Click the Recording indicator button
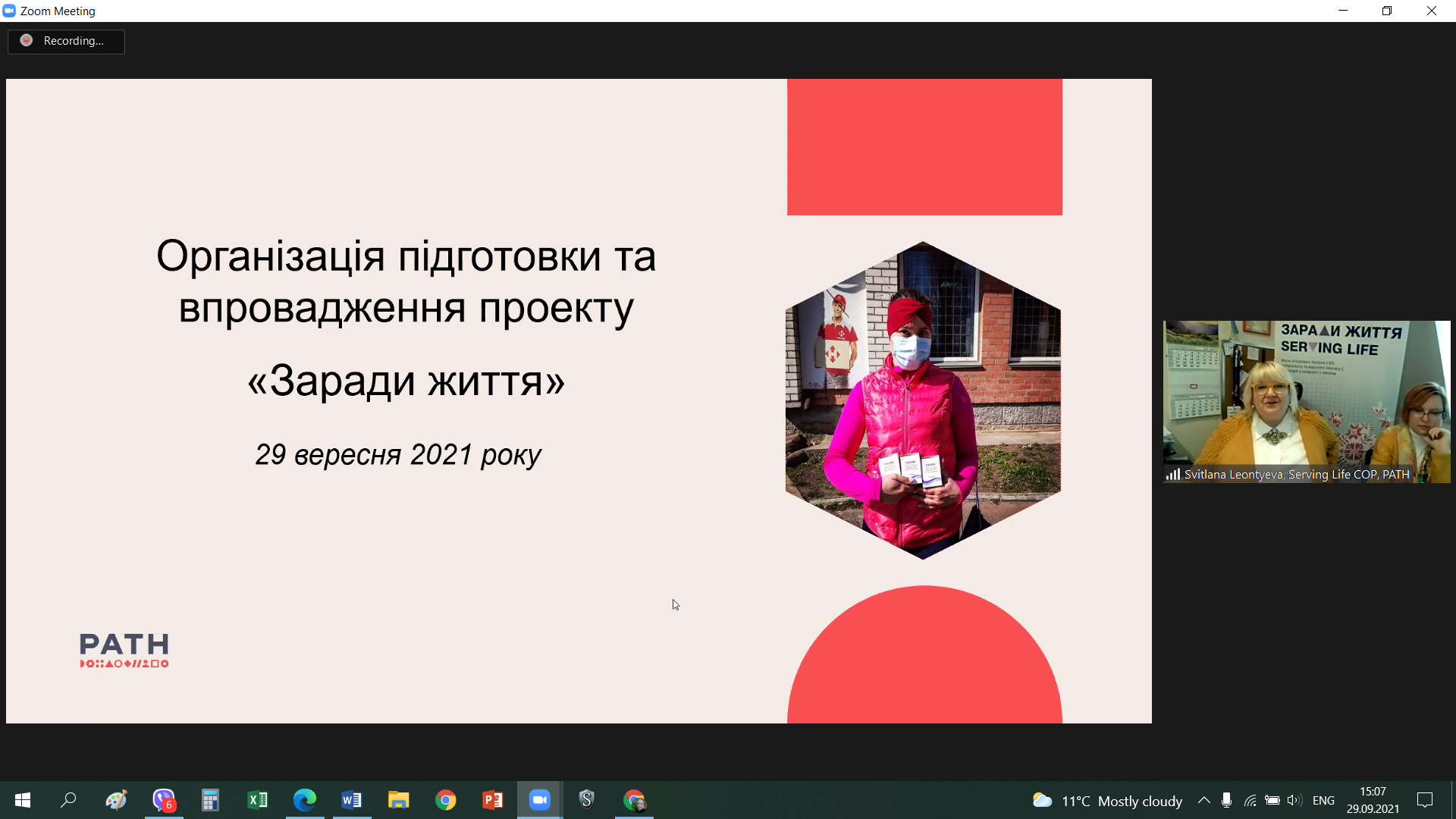This screenshot has width=1456, height=819. pyautogui.click(x=66, y=41)
